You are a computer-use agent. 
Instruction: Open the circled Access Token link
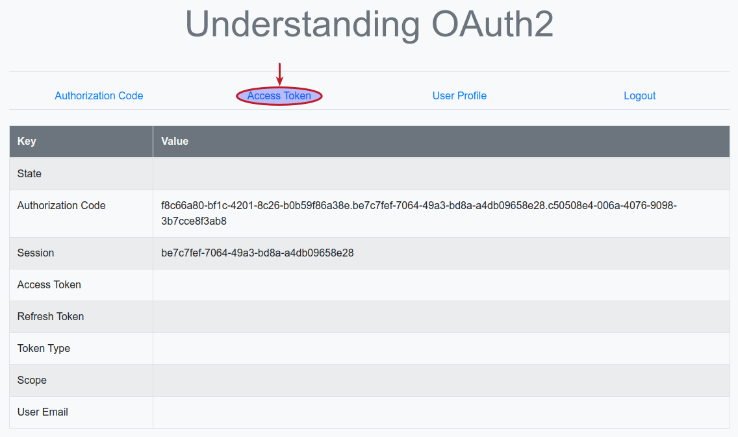coord(279,96)
